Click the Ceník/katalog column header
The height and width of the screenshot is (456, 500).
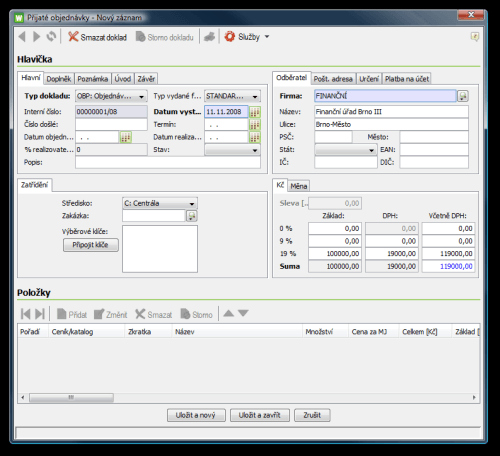tap(86, 332)
